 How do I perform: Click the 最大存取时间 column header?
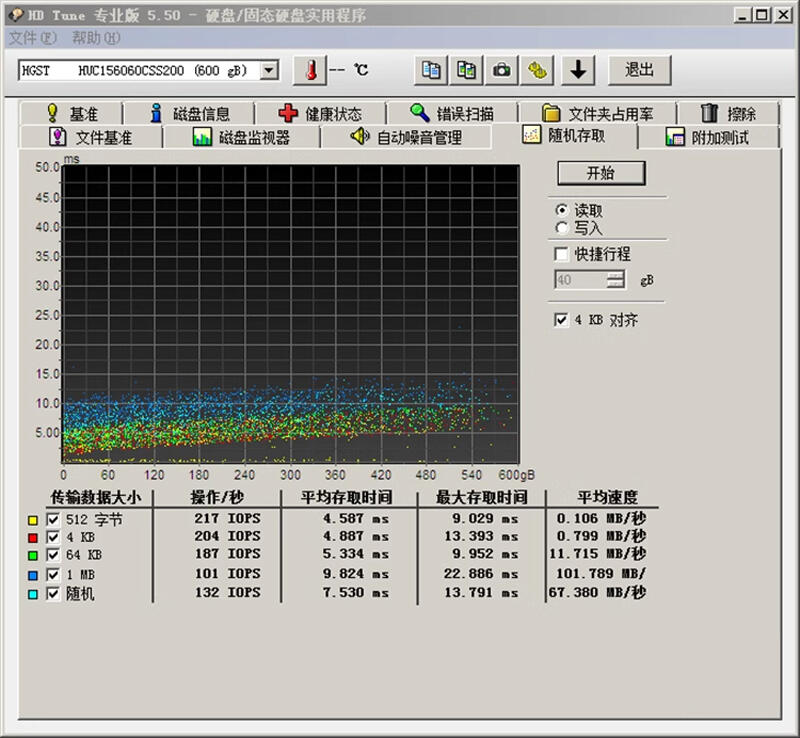[x=482, y=497]
